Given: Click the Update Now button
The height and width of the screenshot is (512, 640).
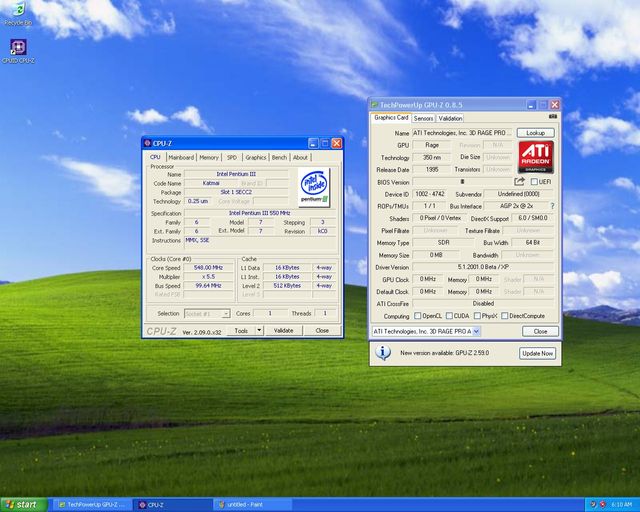Looking at the screenshot, I should point(538,353).
